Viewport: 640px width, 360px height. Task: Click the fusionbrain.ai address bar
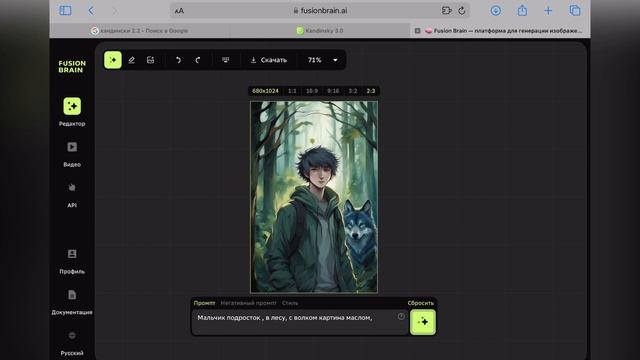320,11
